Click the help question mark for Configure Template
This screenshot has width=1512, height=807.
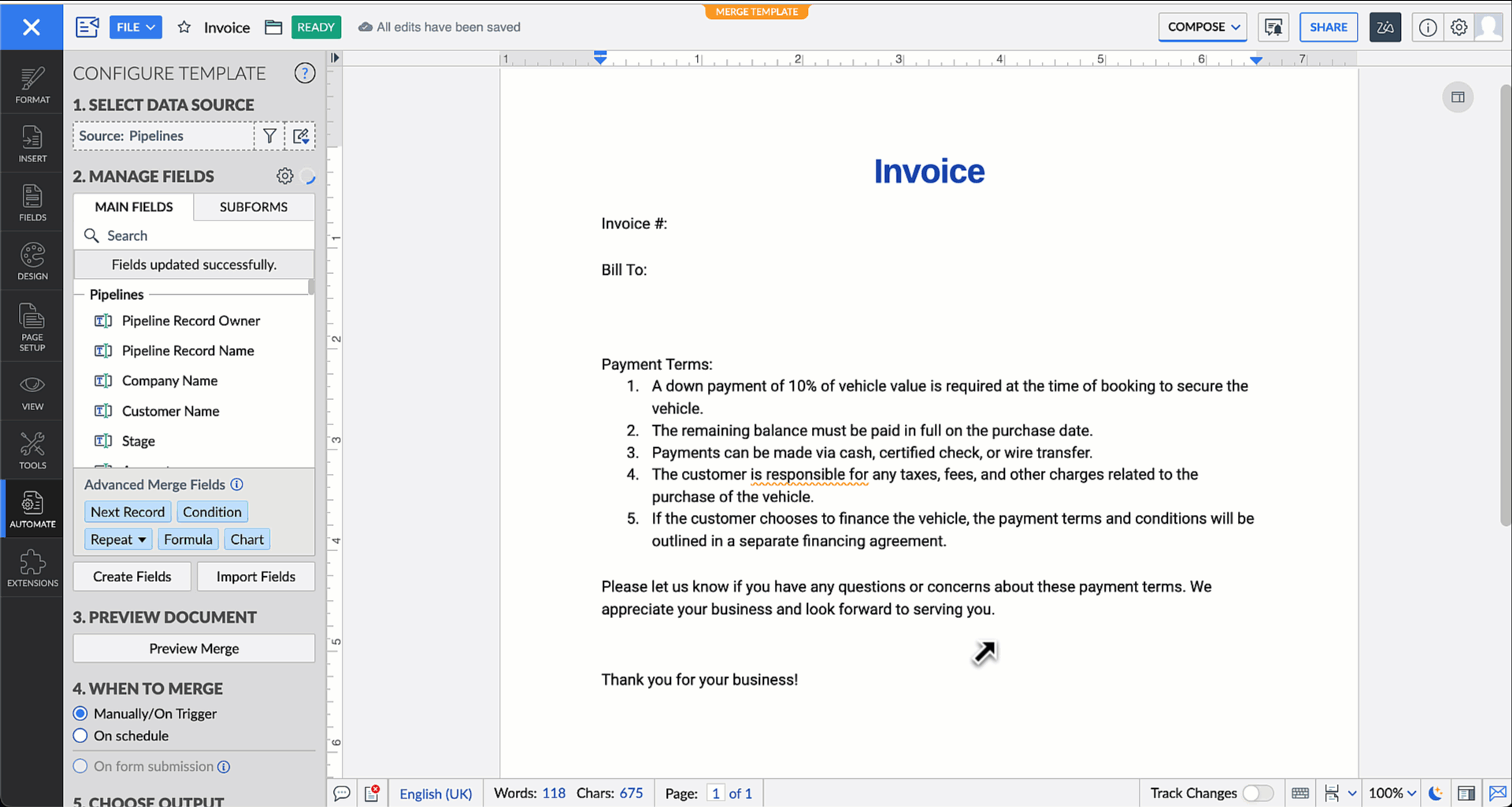click(305, 73)
